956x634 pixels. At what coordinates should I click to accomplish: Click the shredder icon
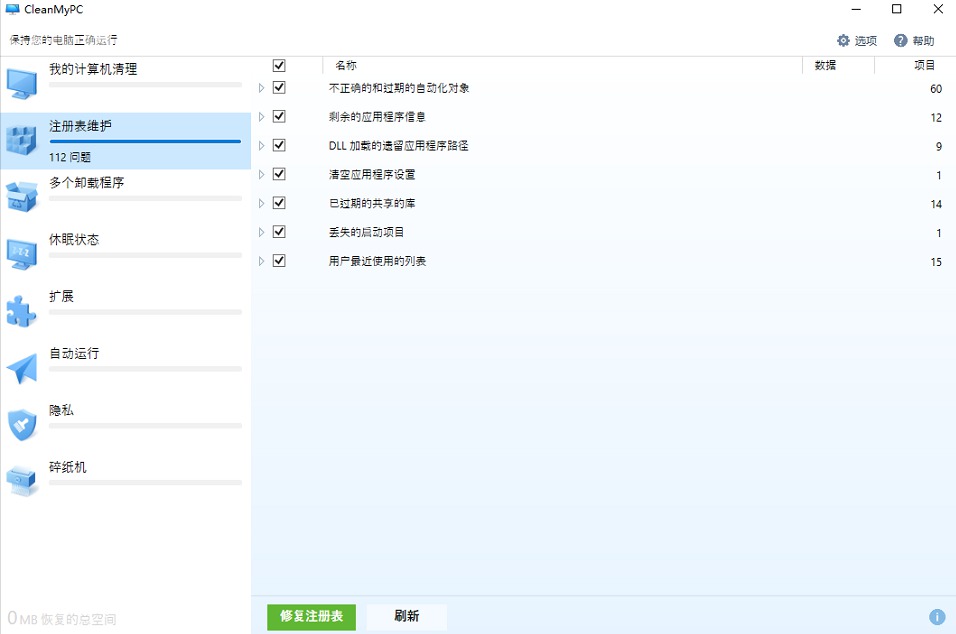click(x=22, y=482)
